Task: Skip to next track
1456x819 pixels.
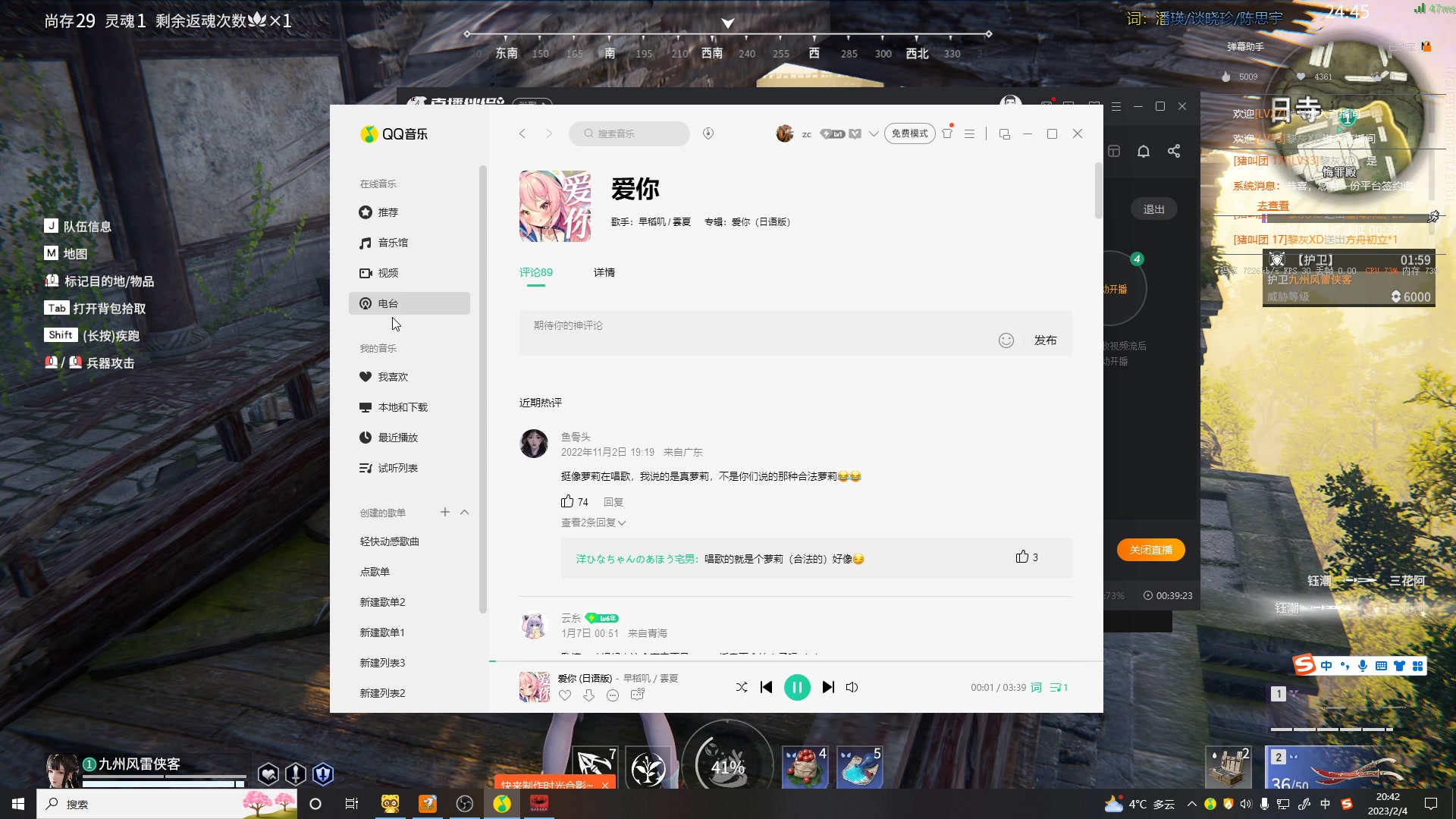Action: [x=828, y=687]
